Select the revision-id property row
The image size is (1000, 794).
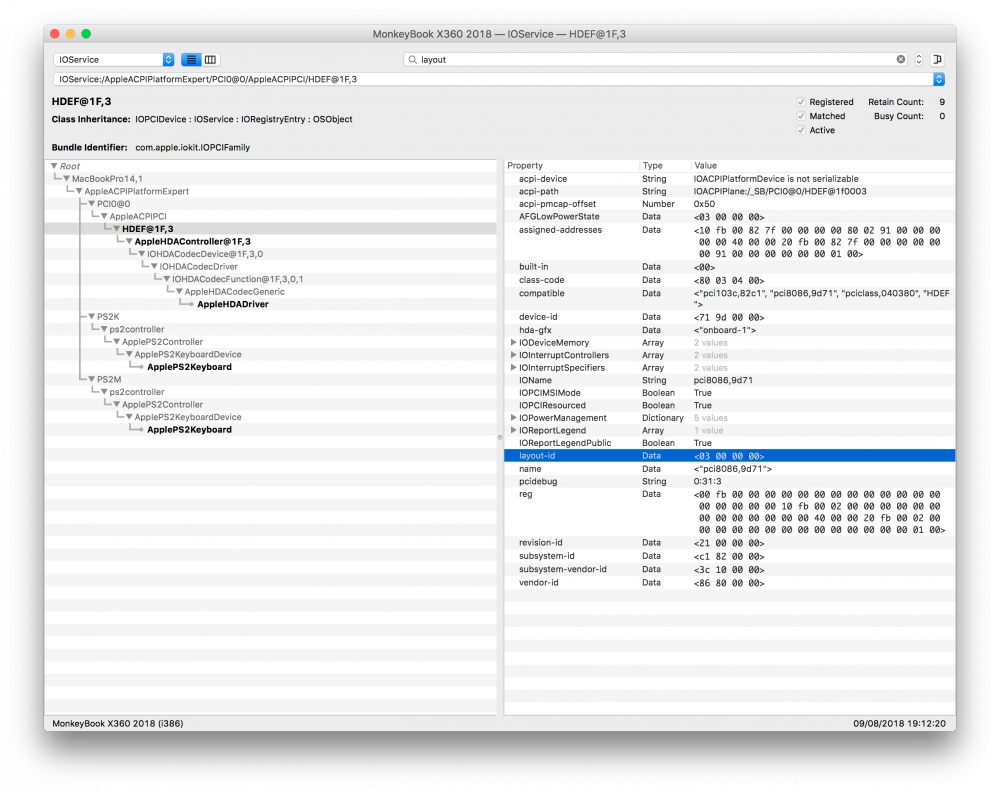pos(730,543)
